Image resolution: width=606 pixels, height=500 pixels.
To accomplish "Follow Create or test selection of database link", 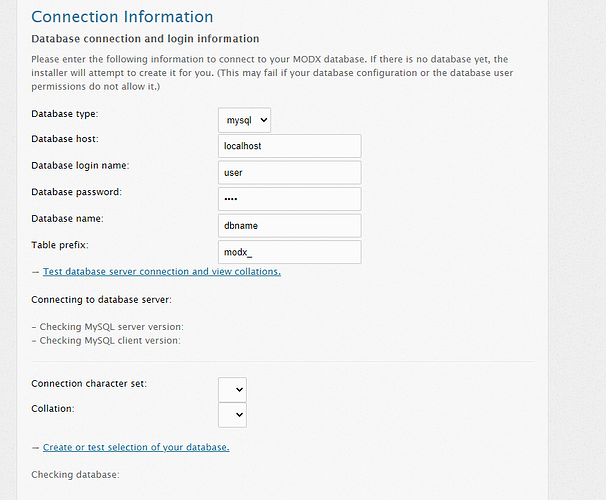I will [136, 447].
